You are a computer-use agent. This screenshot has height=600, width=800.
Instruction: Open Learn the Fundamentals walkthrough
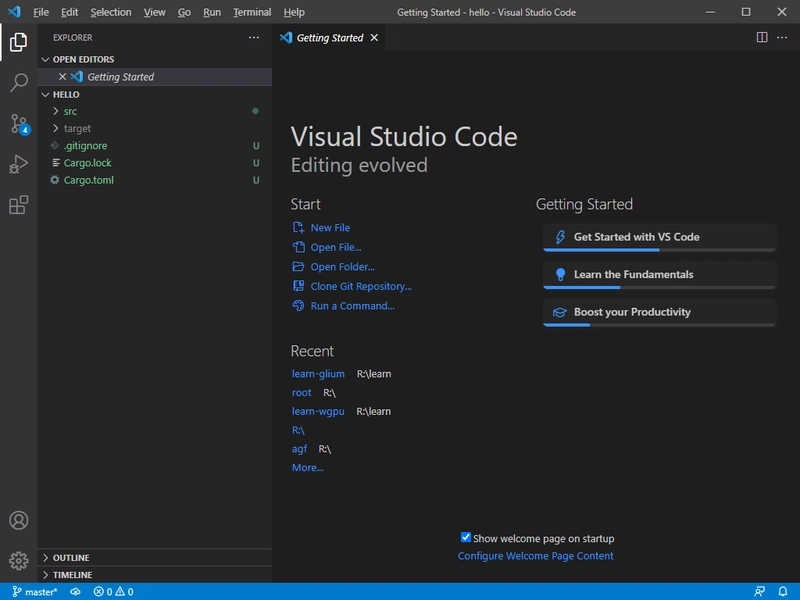[x=659, y=275]
